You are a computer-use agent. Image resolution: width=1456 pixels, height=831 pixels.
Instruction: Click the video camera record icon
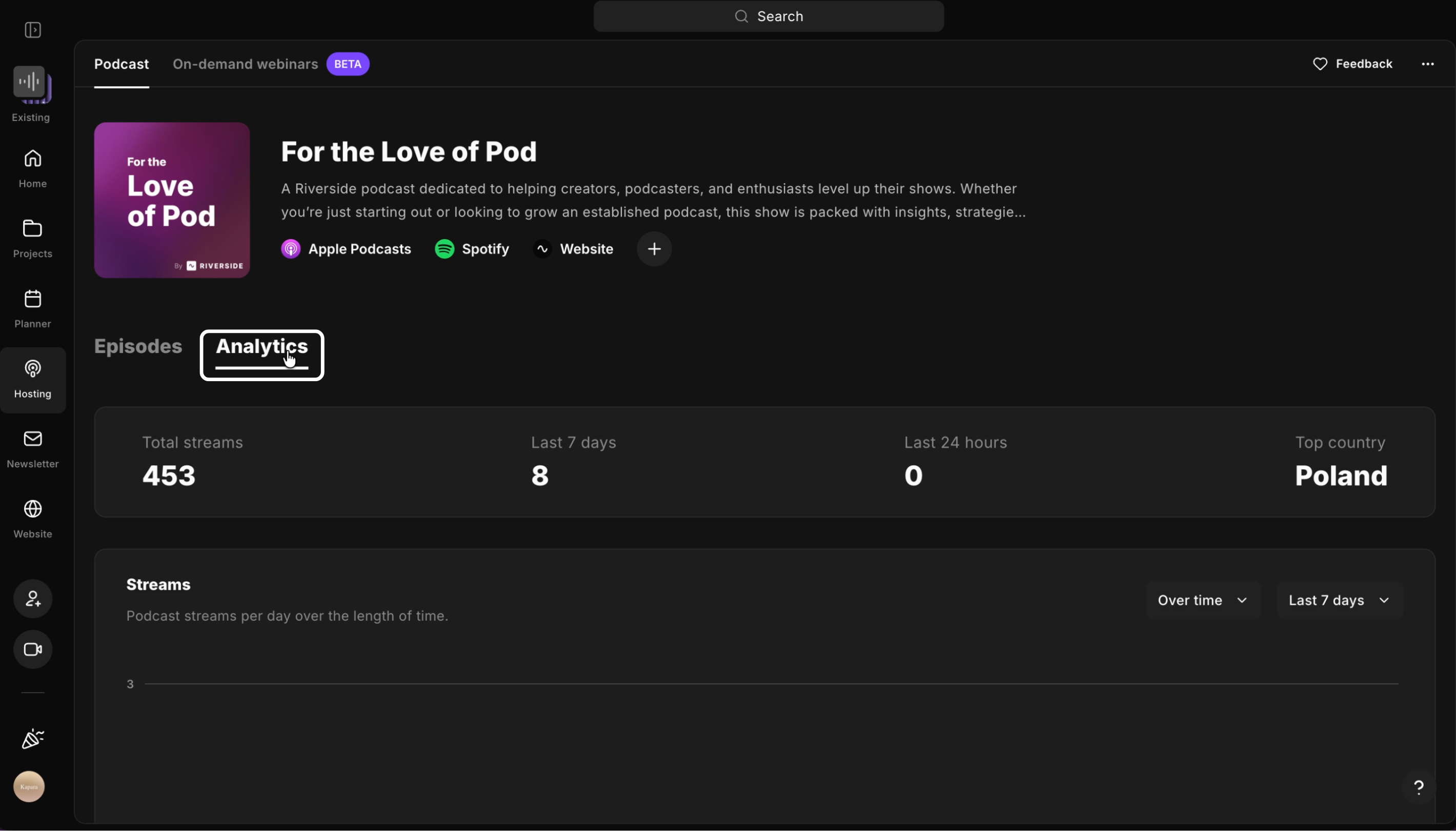[x=33, y=649]
